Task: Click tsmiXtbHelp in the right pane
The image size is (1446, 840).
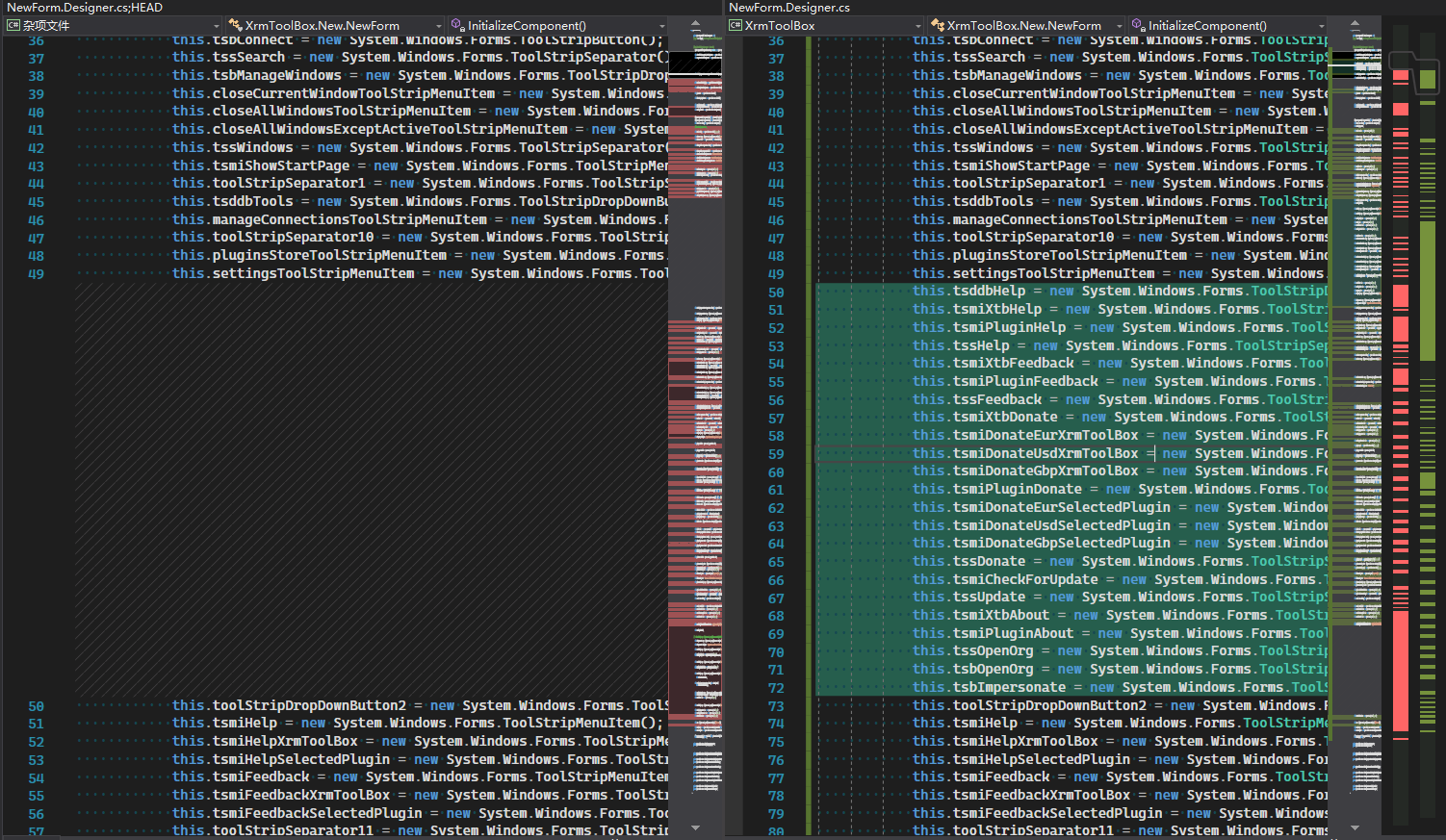Action: pyautogui.click(x=997, y=310)
